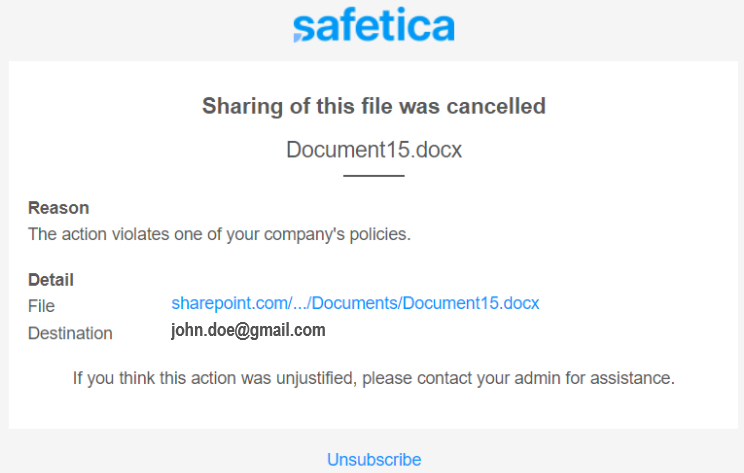Click the File field label
Screen dimensions: 744x473
pyautogui.click(x=41, y=306)
